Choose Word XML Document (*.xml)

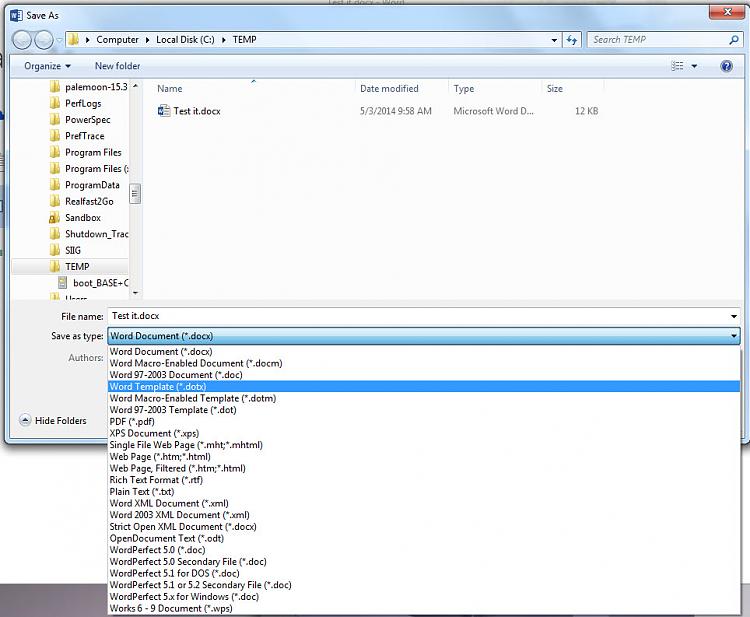(424, 503)
